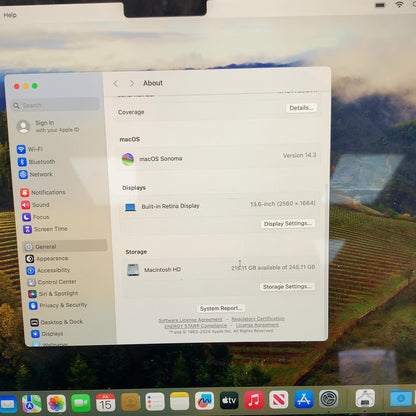Open Screen Time settings
The width and height of the screenshot is (416, 416).
click(x=45, y=229)
